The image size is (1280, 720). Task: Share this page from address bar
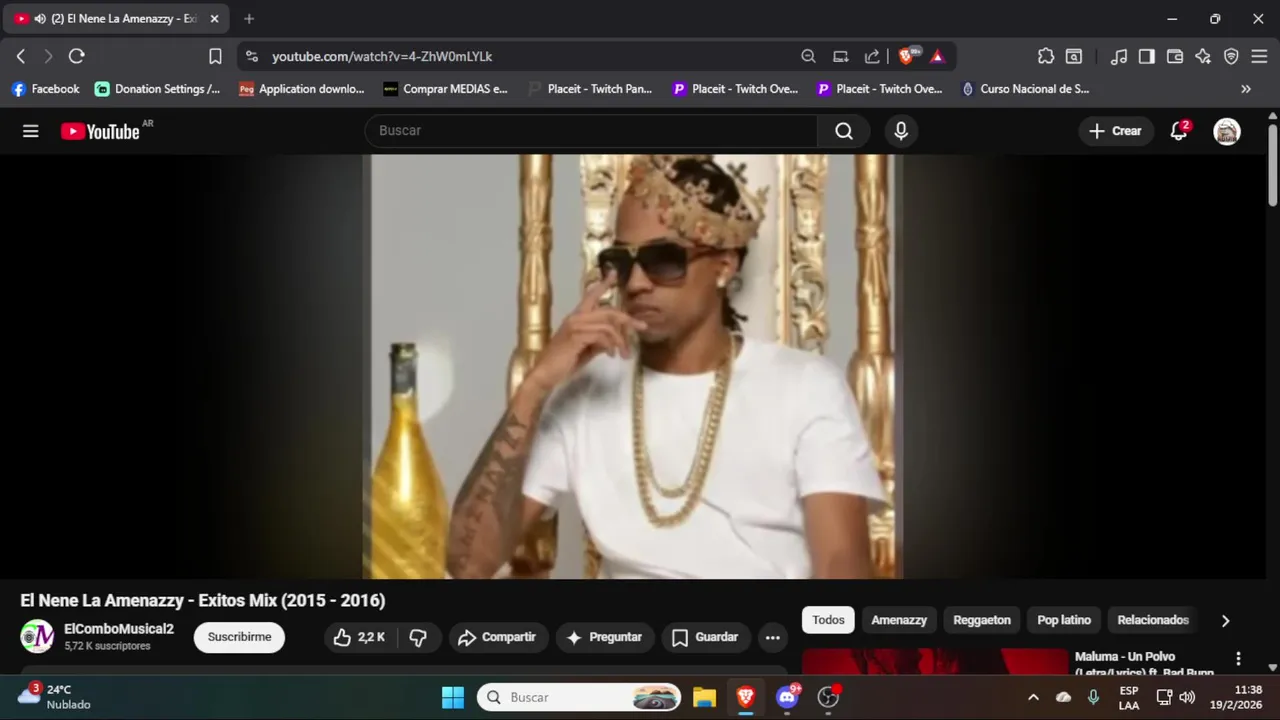point(872,56)
